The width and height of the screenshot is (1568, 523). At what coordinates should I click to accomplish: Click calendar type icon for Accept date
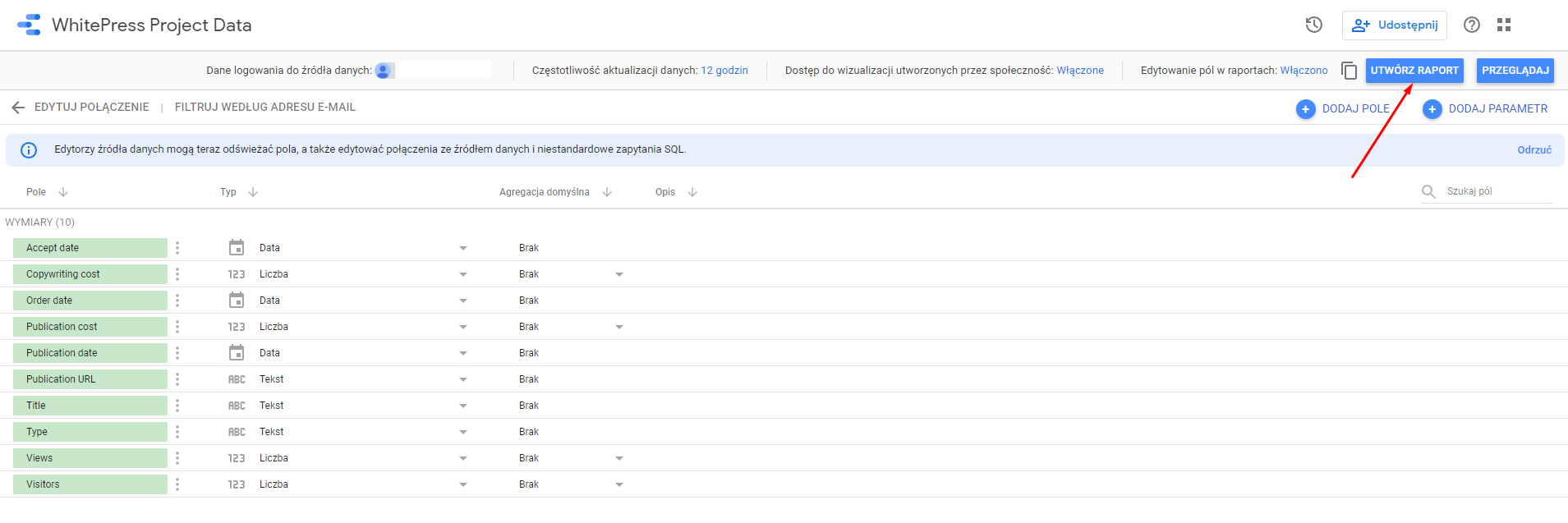click(237, 248)
